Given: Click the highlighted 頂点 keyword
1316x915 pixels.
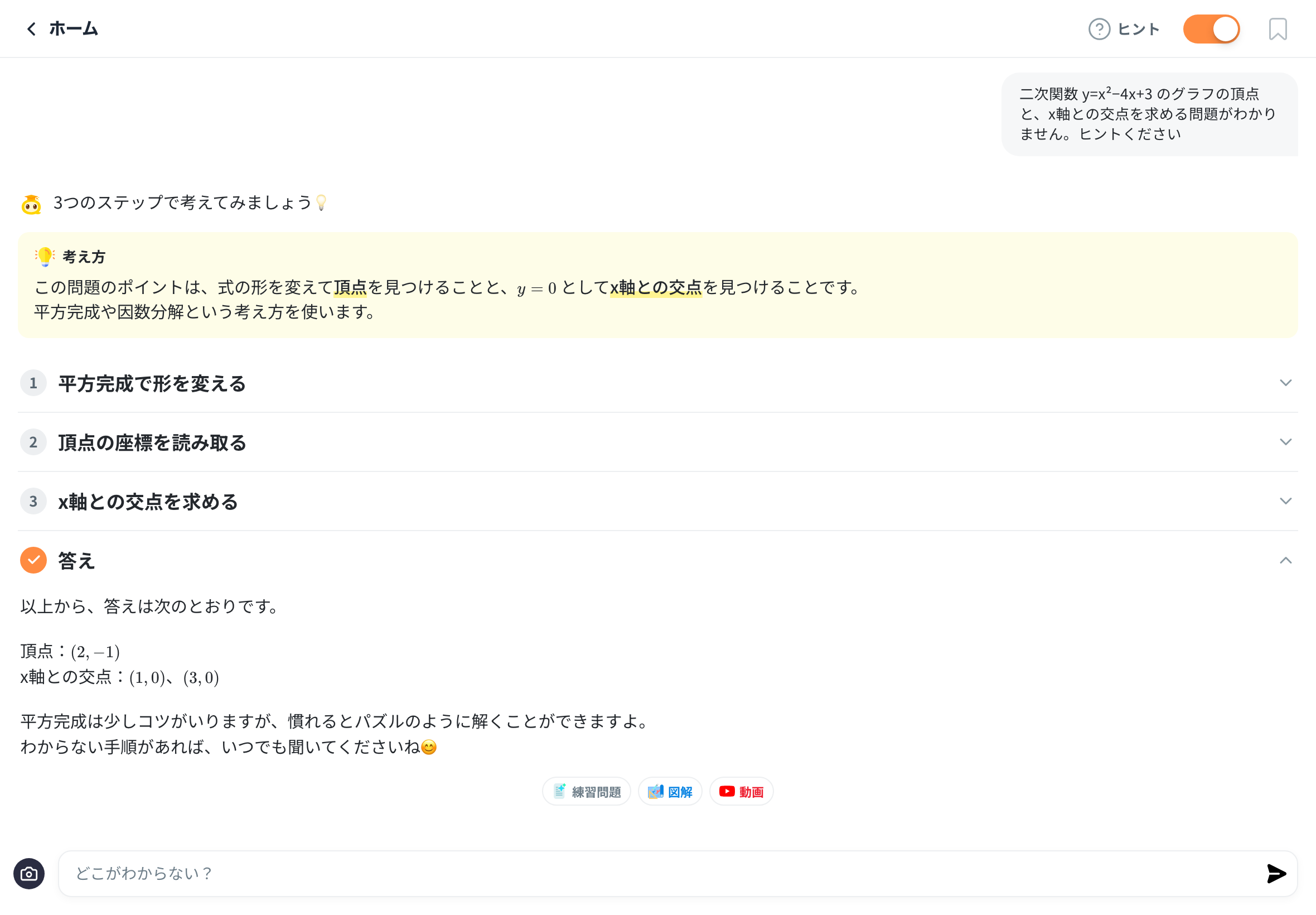Looking at the screenshot, I should pyautogui.click(x=350, y=287).
